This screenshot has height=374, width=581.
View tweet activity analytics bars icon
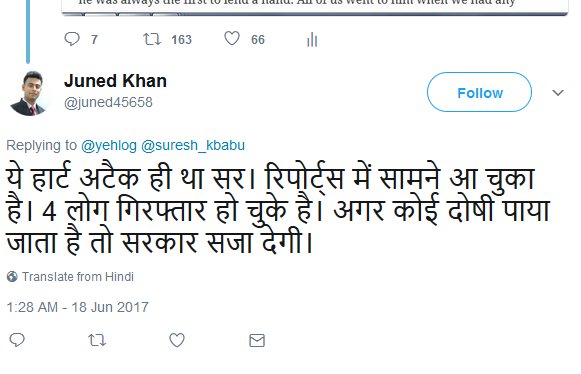[312, 39]
